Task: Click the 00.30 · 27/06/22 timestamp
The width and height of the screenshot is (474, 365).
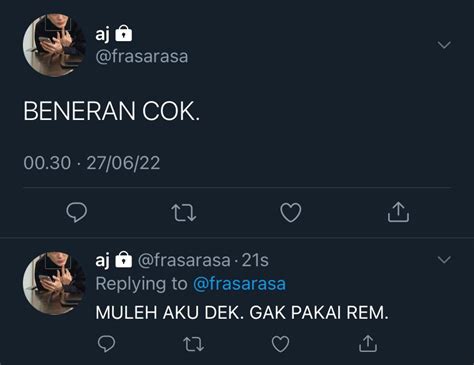Action: tap(92, 163)
